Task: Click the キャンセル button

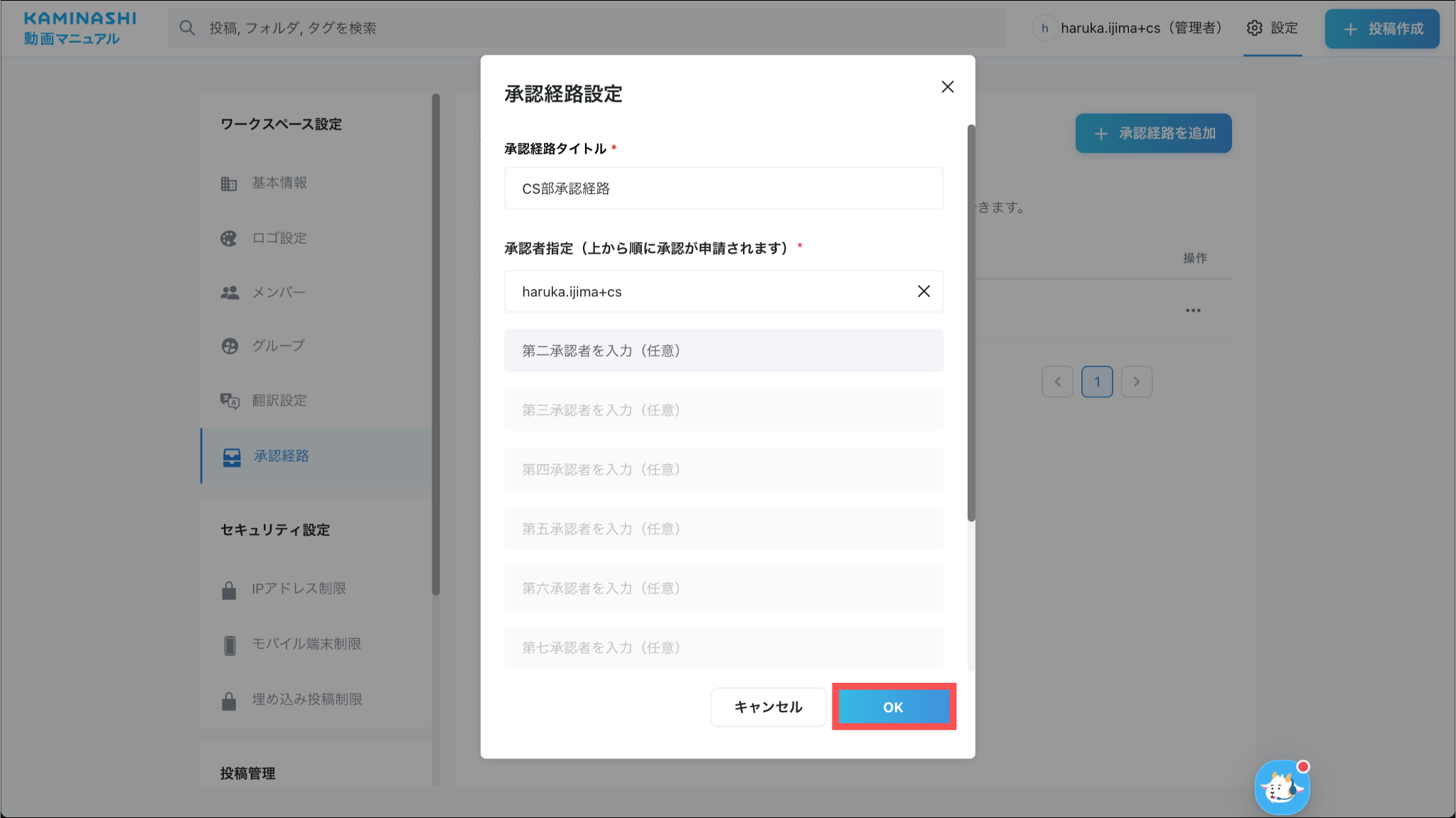Action: tap(768, 706)
